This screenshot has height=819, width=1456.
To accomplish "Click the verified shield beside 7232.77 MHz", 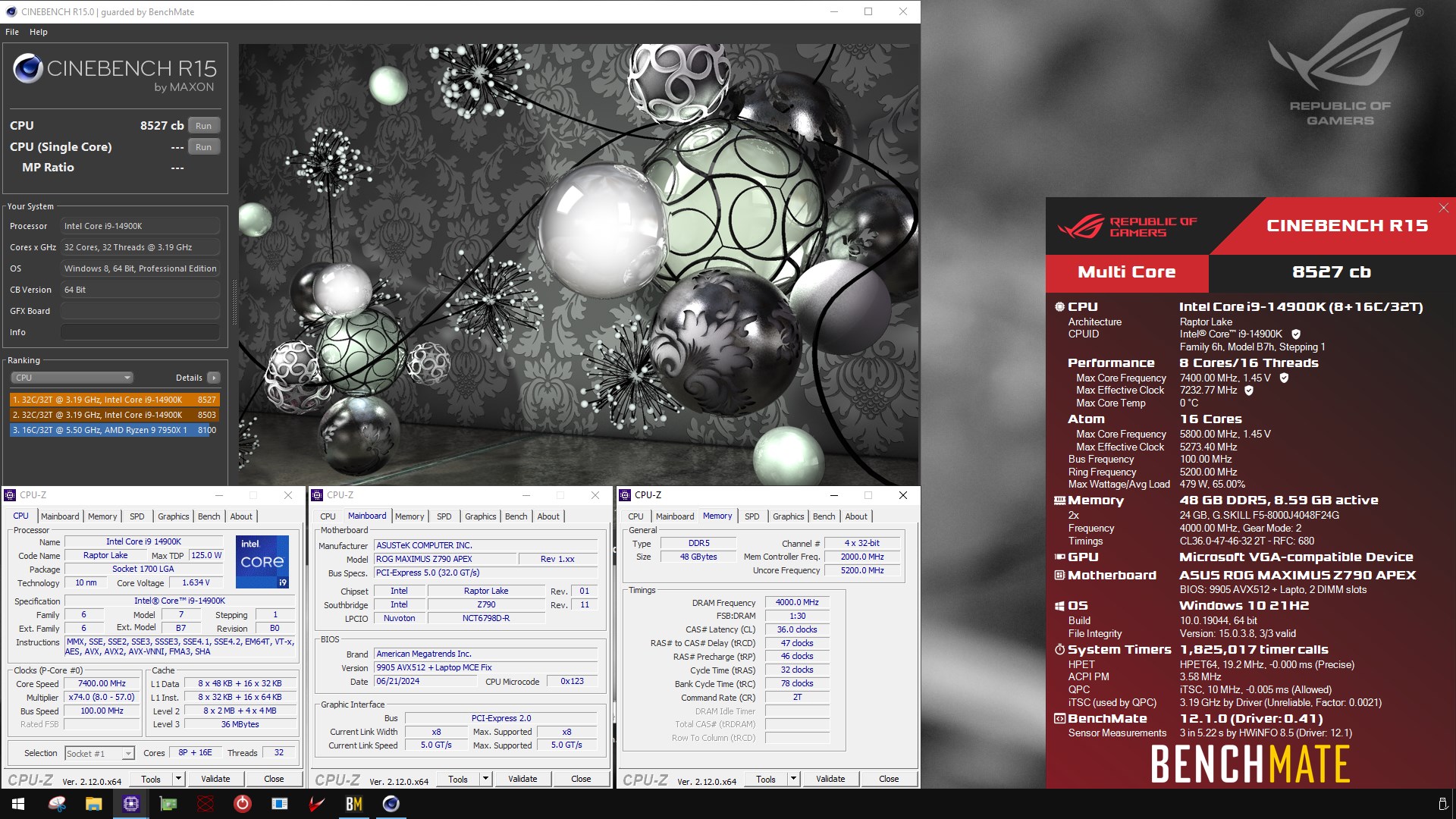I will [x=1249, y=391].
